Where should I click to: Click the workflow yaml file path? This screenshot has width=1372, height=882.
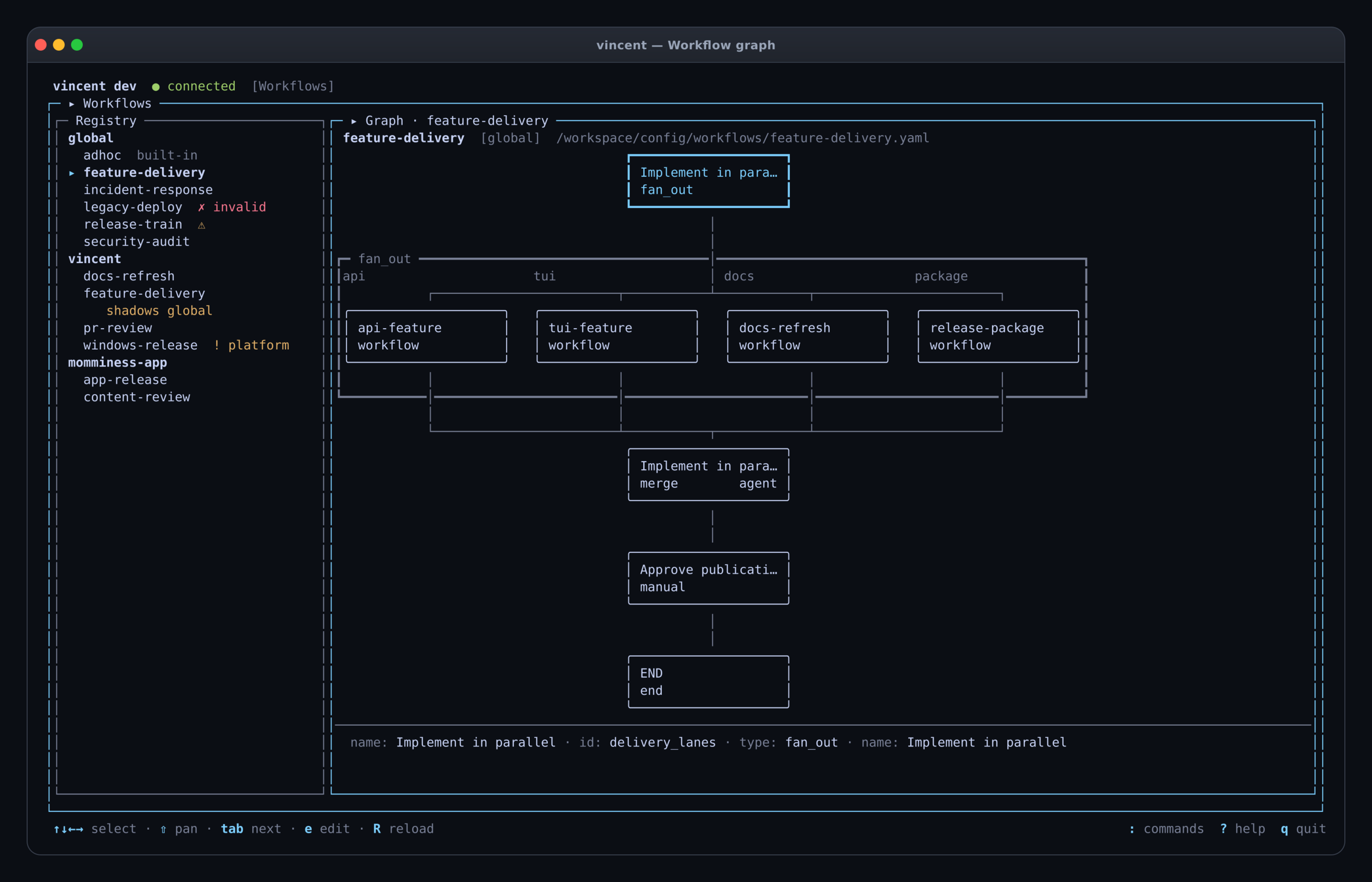pos(742,138)
